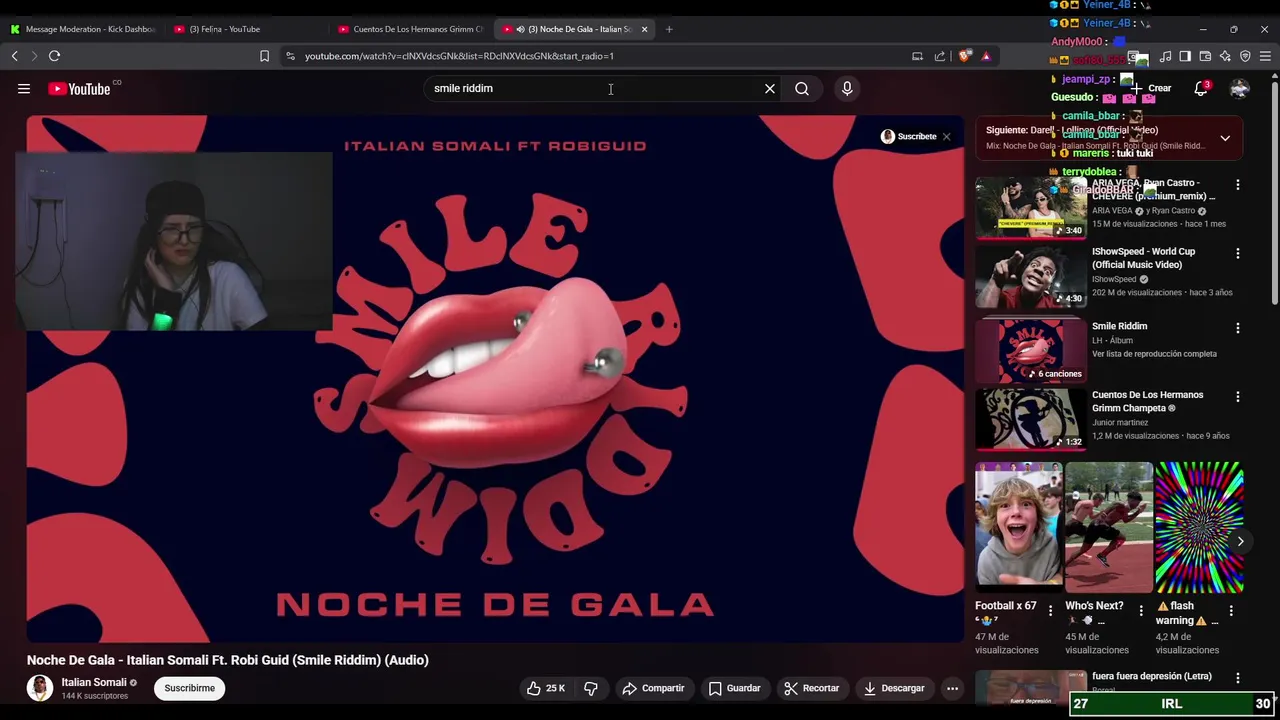The width and height of the screenshot is (1280, 720).
Task: Close the Noche De Gala tab
Action: [x=644, y=29]
